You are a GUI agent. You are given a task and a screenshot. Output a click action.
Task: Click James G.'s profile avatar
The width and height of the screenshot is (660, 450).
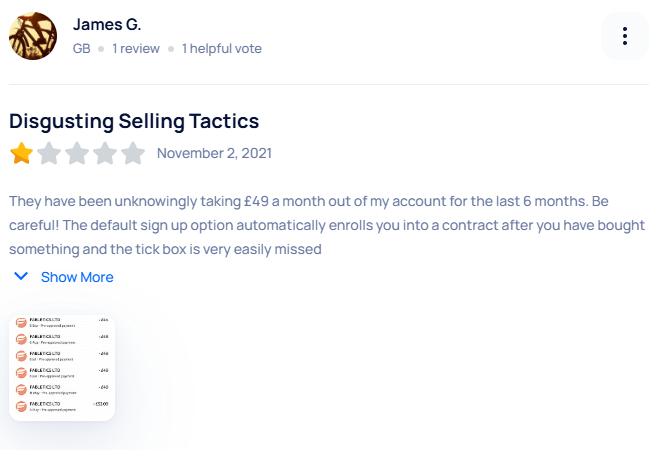(x=33, y=36)
